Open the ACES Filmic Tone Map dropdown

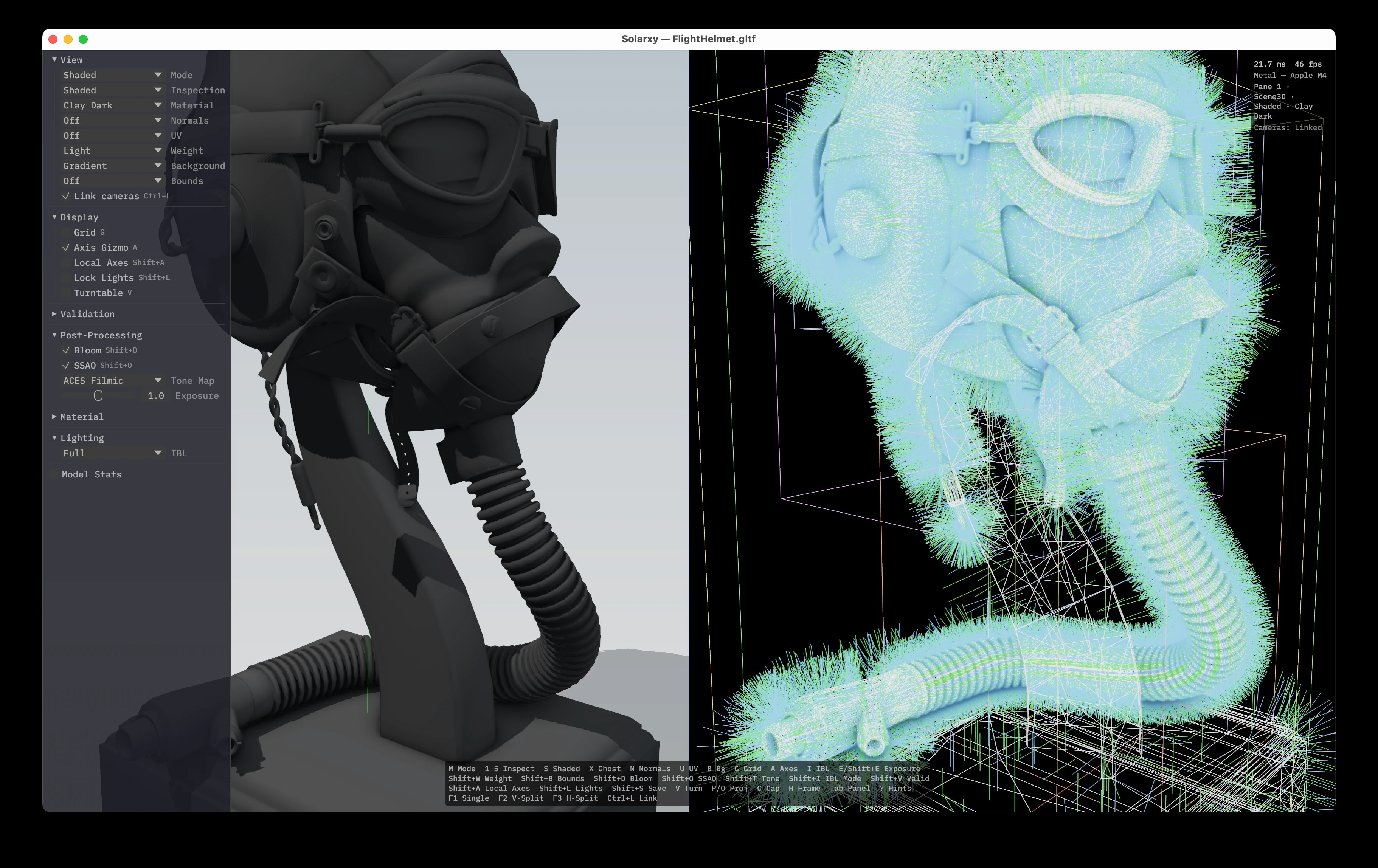click(113, 380)
